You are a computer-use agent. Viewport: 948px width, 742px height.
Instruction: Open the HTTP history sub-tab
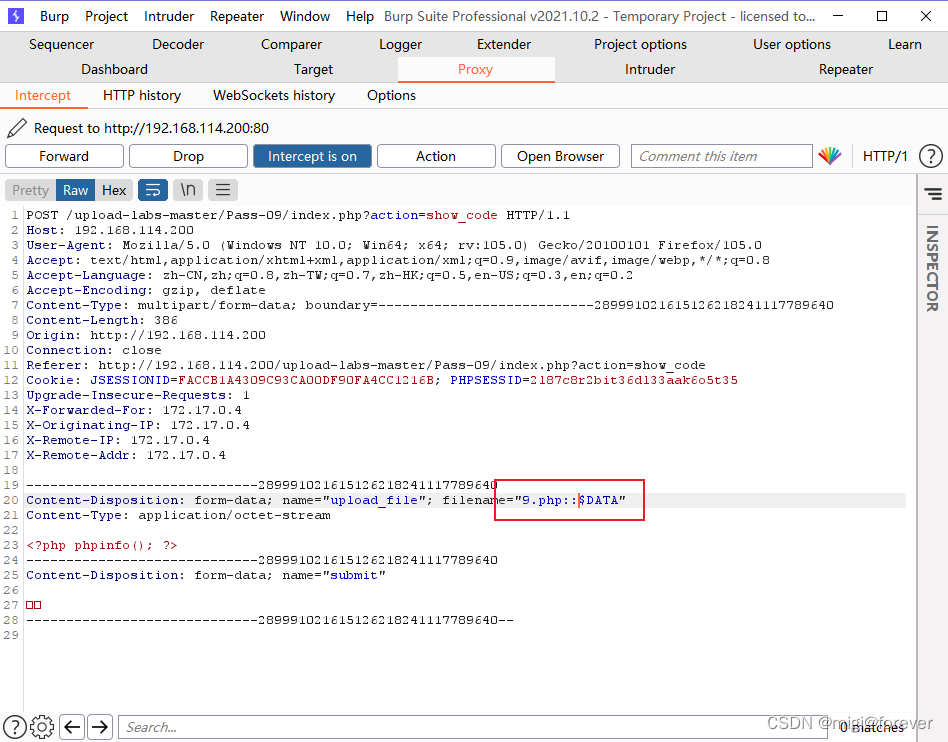pos(142,96)
